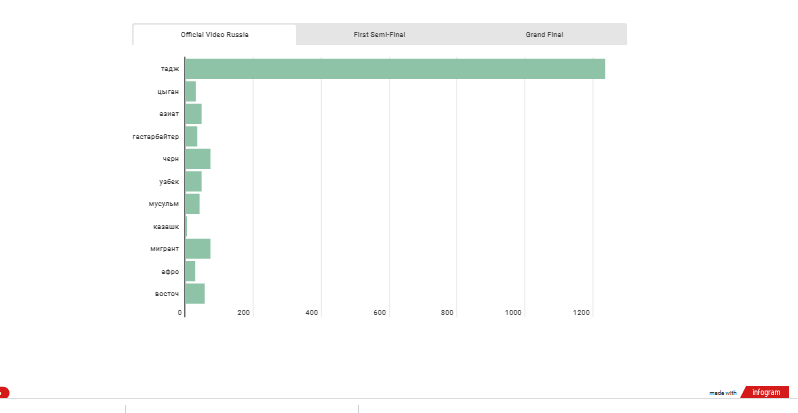This screenshot has width=798, height=413.
Task: Click the bar labeled 'мигрант'
Action: [197, 249]
